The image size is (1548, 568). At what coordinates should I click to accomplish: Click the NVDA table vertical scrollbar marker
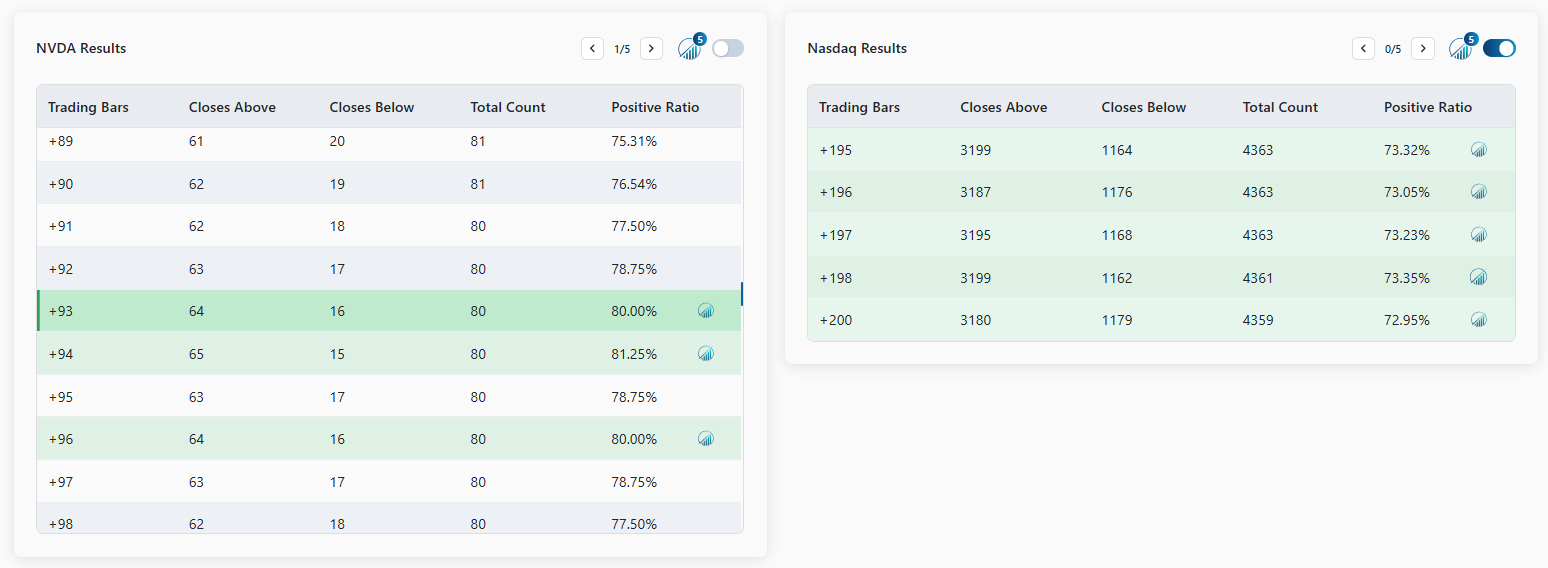tap(742, 294)
